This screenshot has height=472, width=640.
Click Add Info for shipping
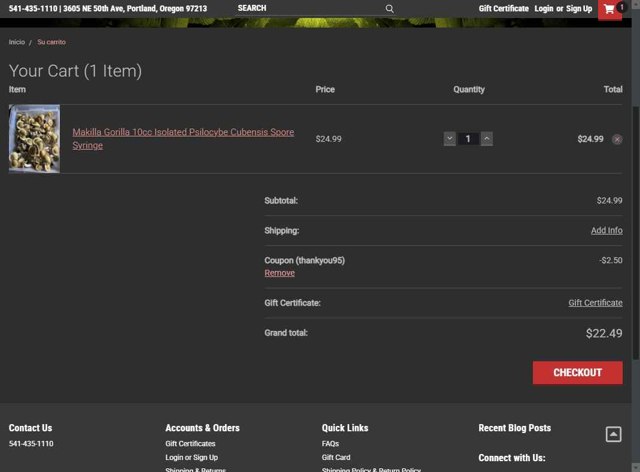pos(607,230)
